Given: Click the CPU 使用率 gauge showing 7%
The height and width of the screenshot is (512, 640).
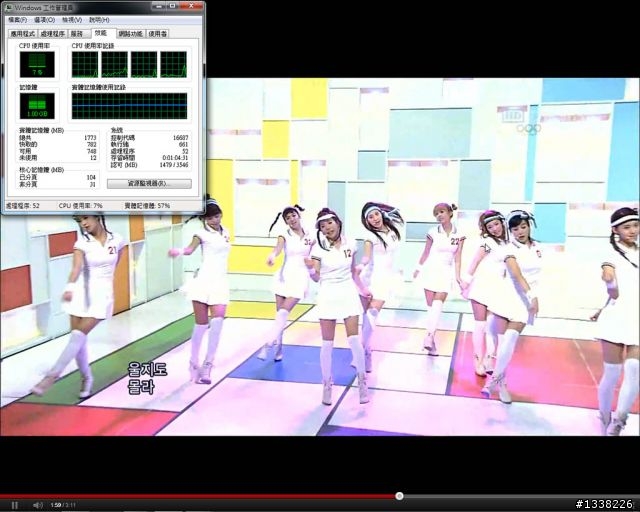Looking at the screenshot, I should coord(37,65).
